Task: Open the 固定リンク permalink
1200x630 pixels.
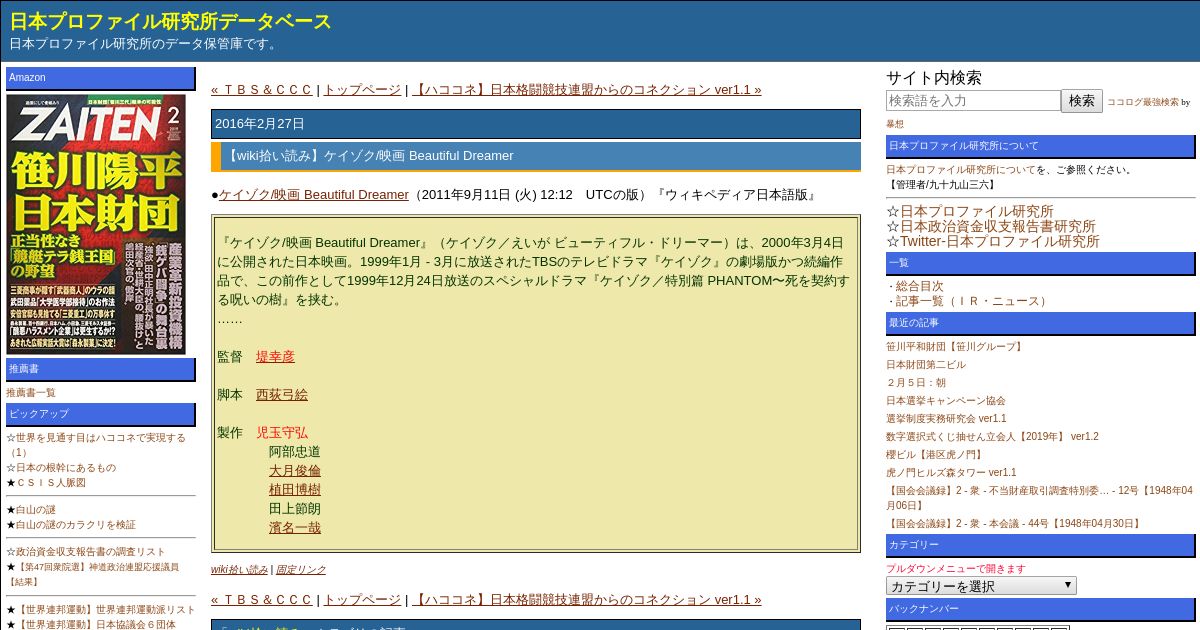Action: pyautogui.click(x=300, y=570)
